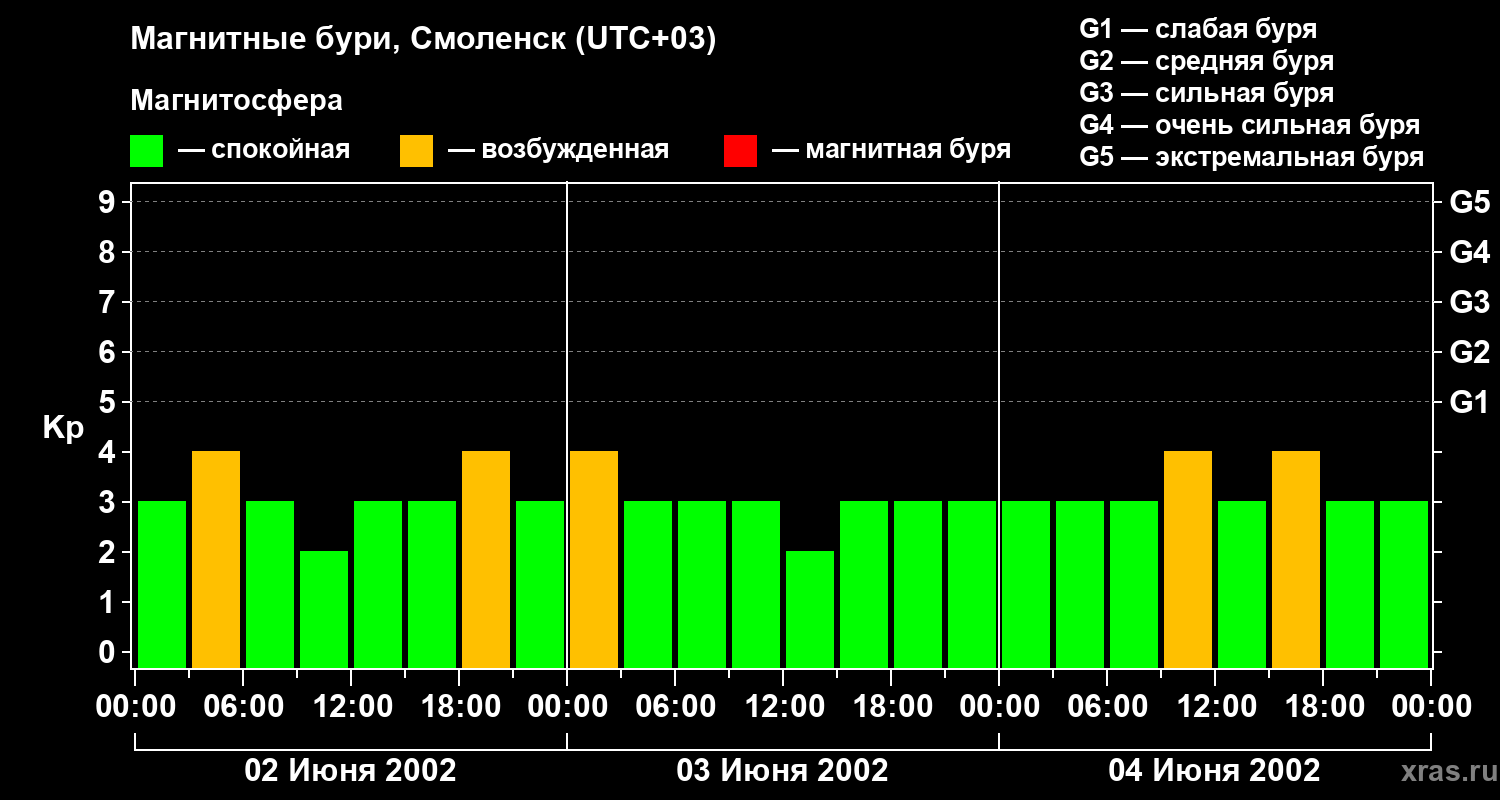Click the last green bar on 04 Июня

1404,584
